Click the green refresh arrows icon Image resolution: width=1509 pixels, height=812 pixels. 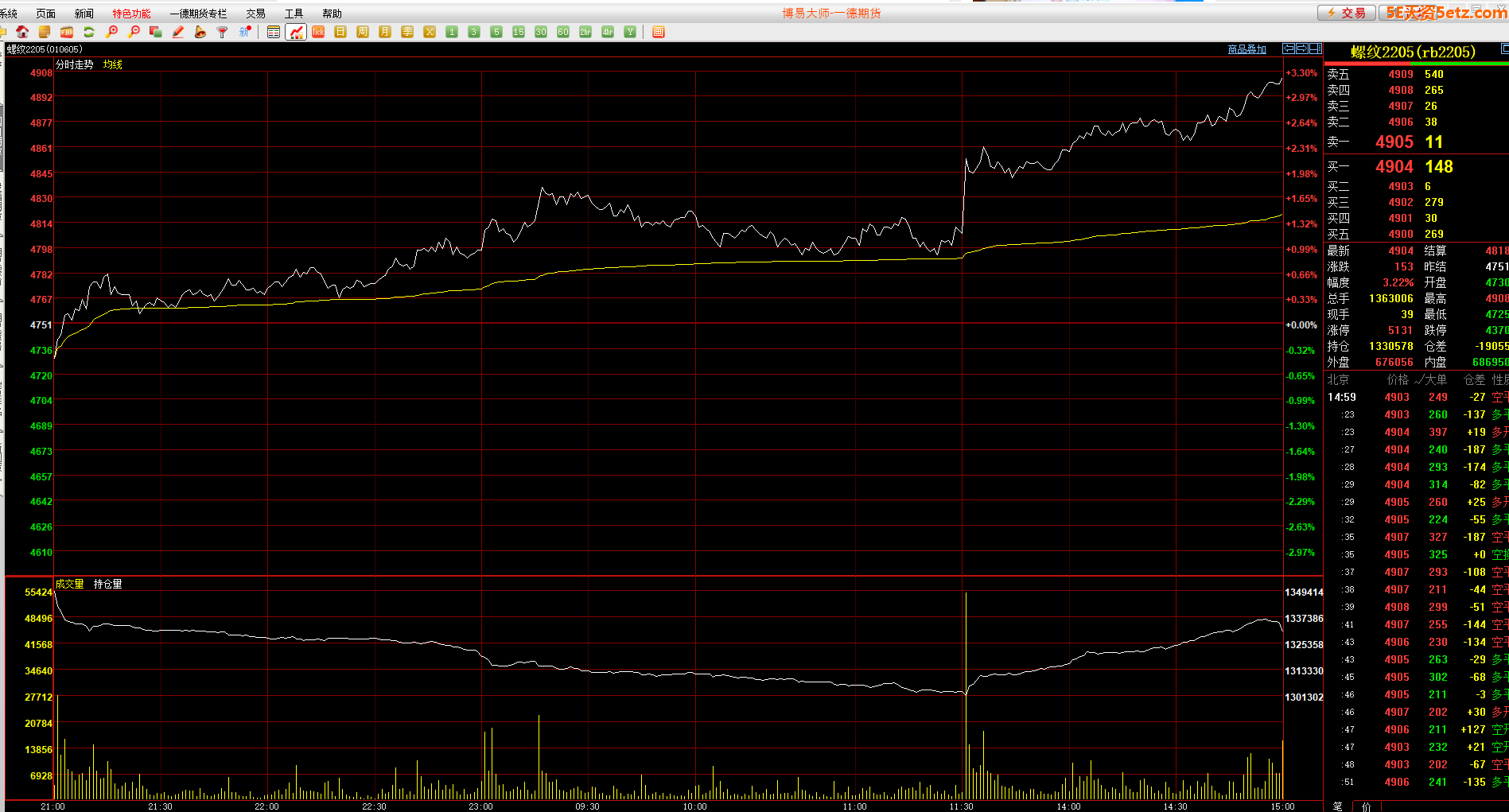coord(89,32)
